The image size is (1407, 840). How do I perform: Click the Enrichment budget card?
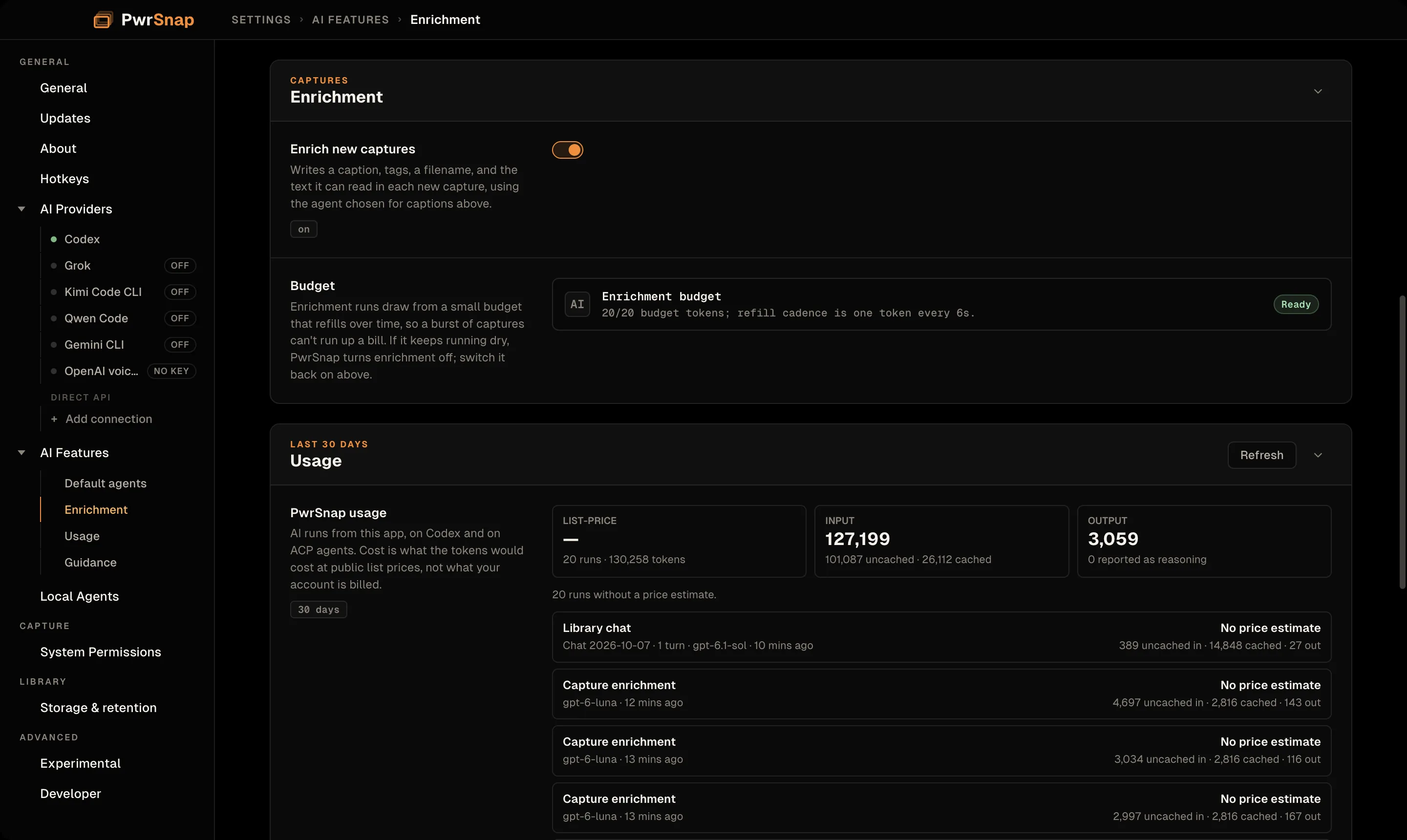(x=941, y=304)
